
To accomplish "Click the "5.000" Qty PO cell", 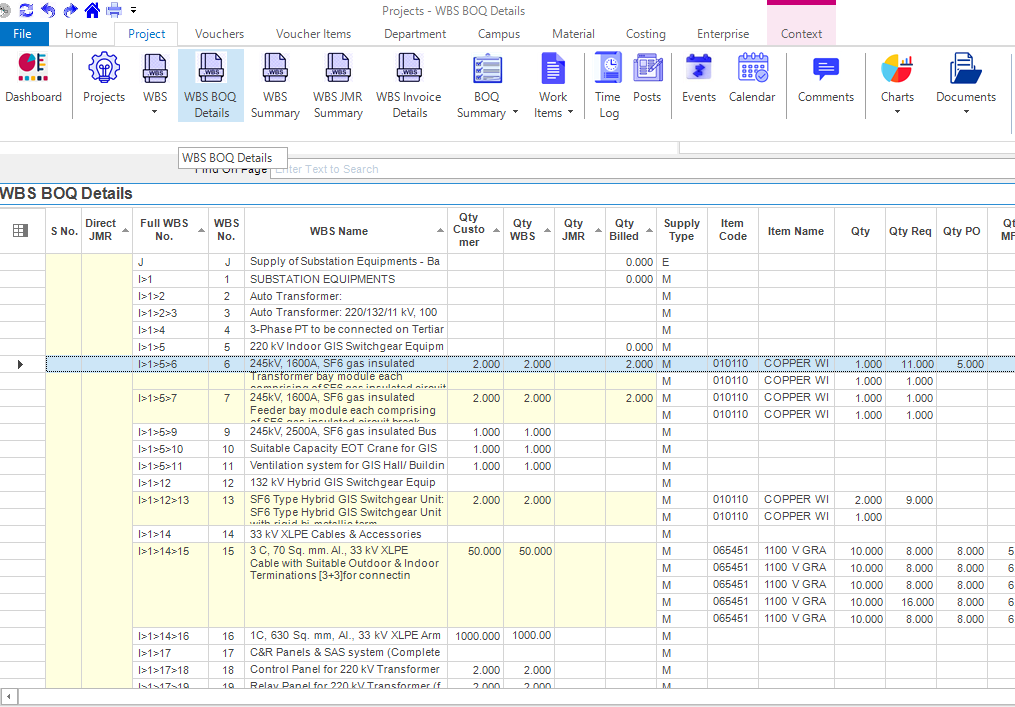I will 961,364.
